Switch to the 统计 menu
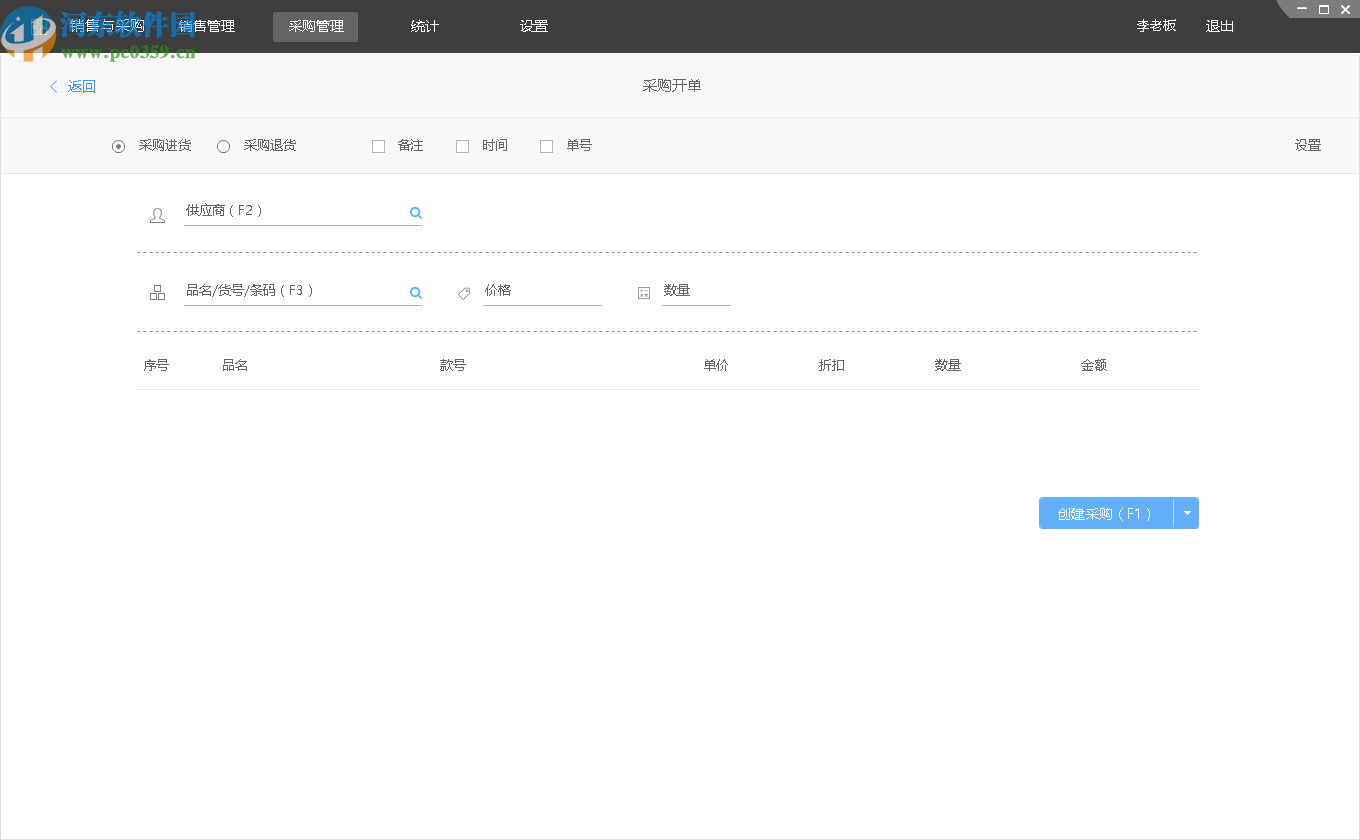 coord(425,27)
